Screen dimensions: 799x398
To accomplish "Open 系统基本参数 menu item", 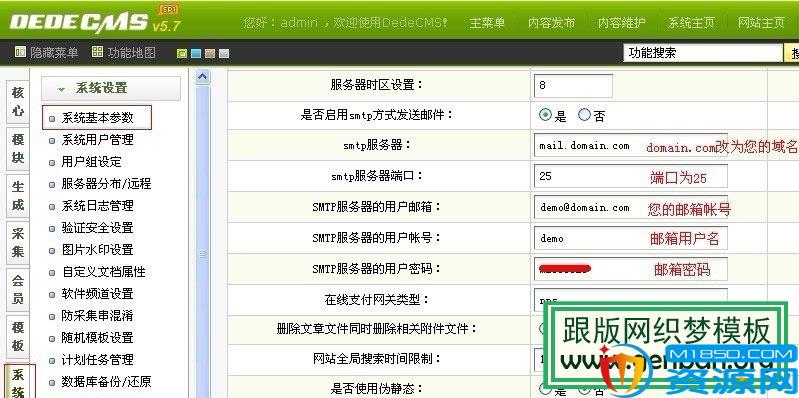I will click(x=97, y=118).
